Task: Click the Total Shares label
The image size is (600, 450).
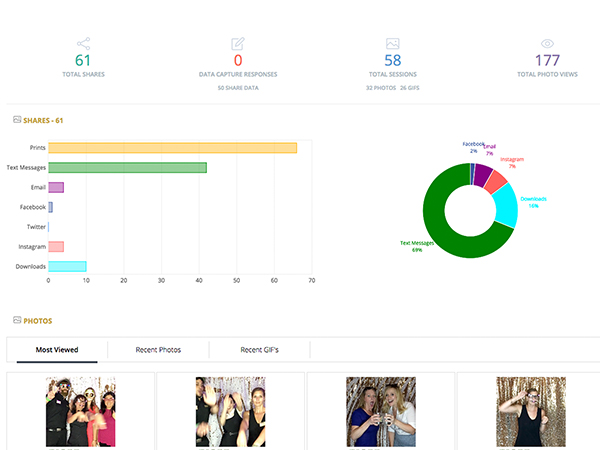Action: coord(83,74)
